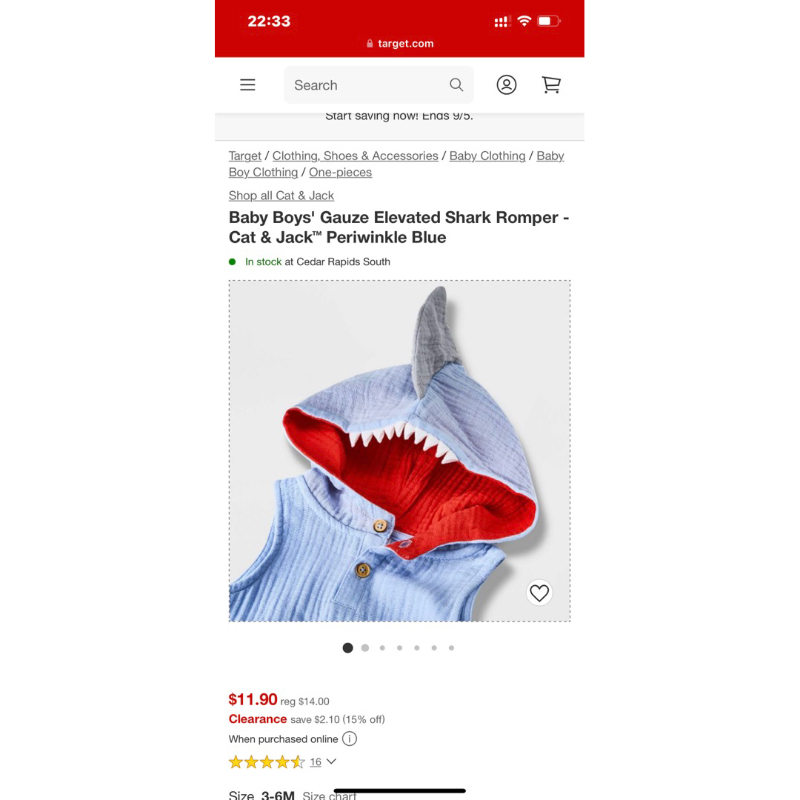Navigate to Baby Clothing breadcrumb

tap(487, 156)
